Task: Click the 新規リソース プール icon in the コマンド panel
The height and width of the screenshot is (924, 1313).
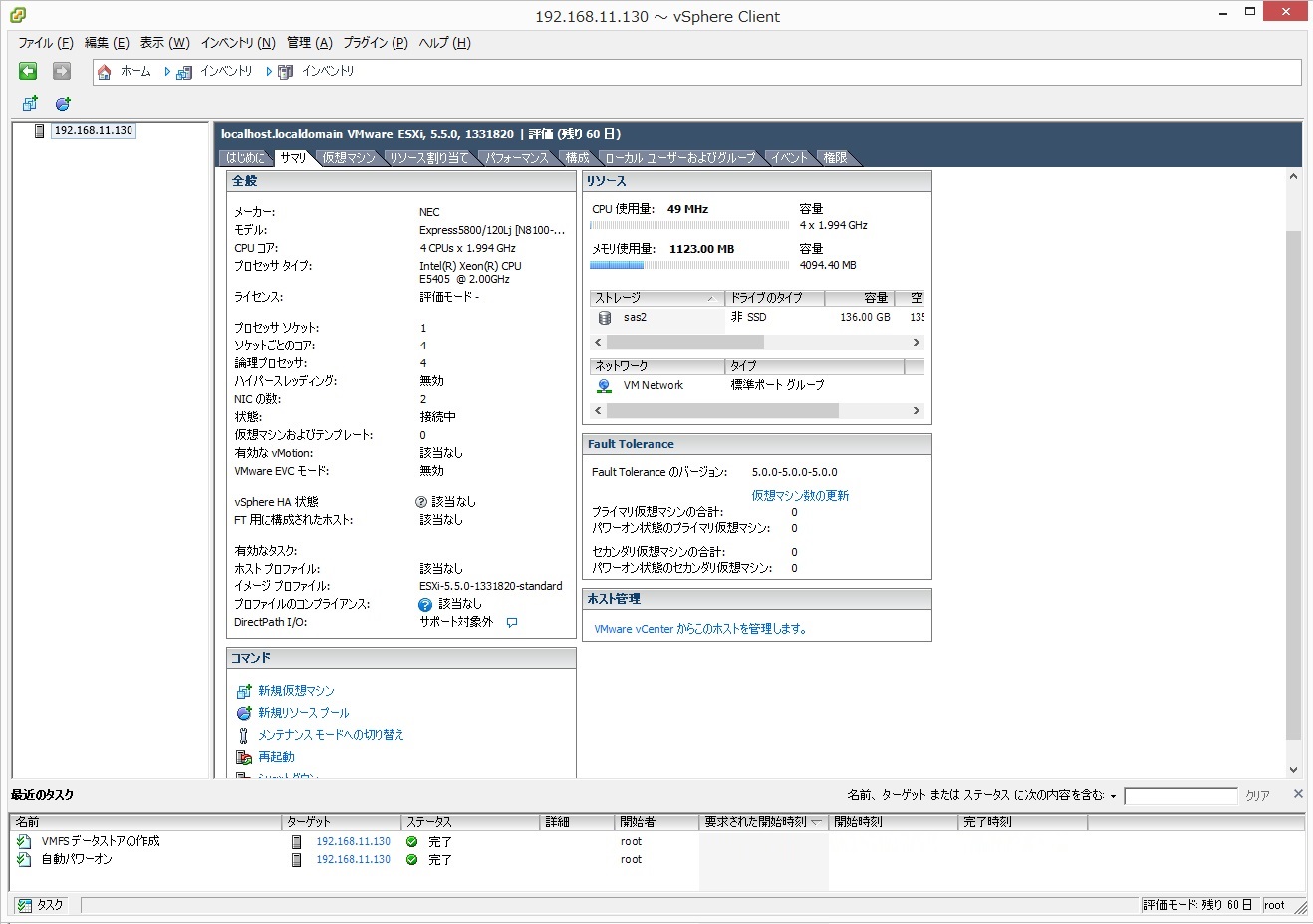Action: (x=244, y=713)
